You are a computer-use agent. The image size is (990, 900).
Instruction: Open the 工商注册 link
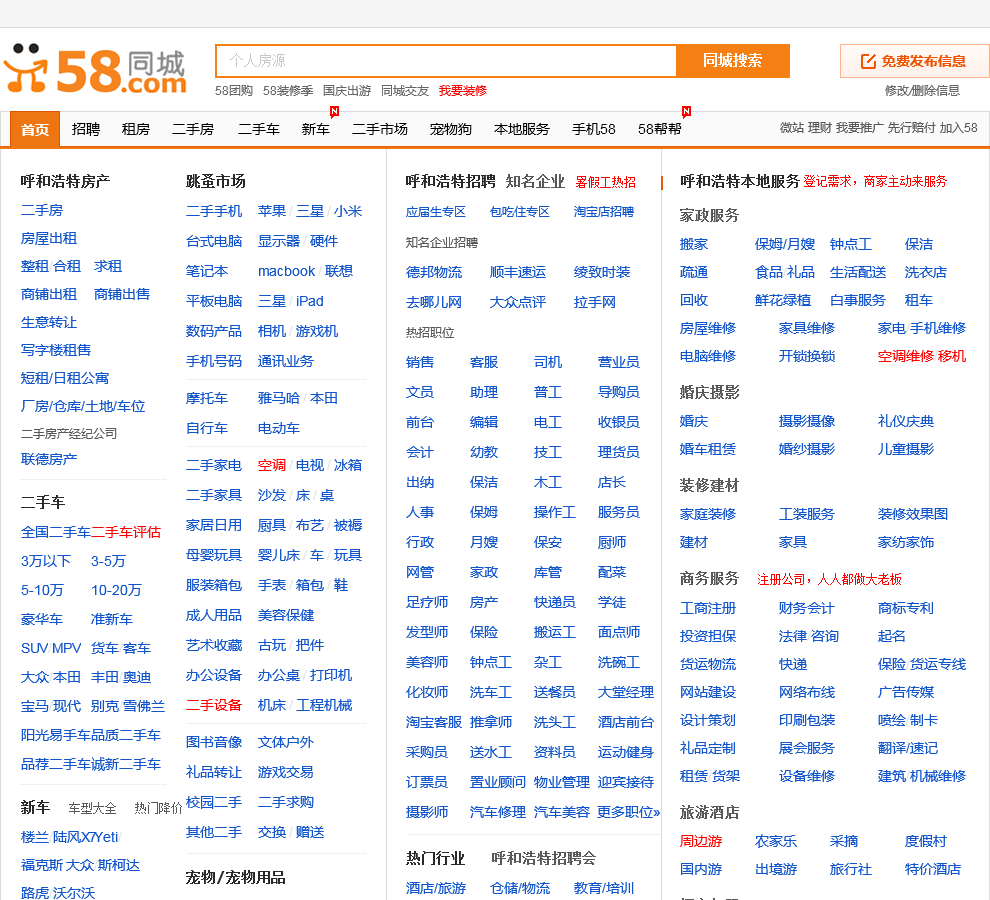[x=708, y=608]
